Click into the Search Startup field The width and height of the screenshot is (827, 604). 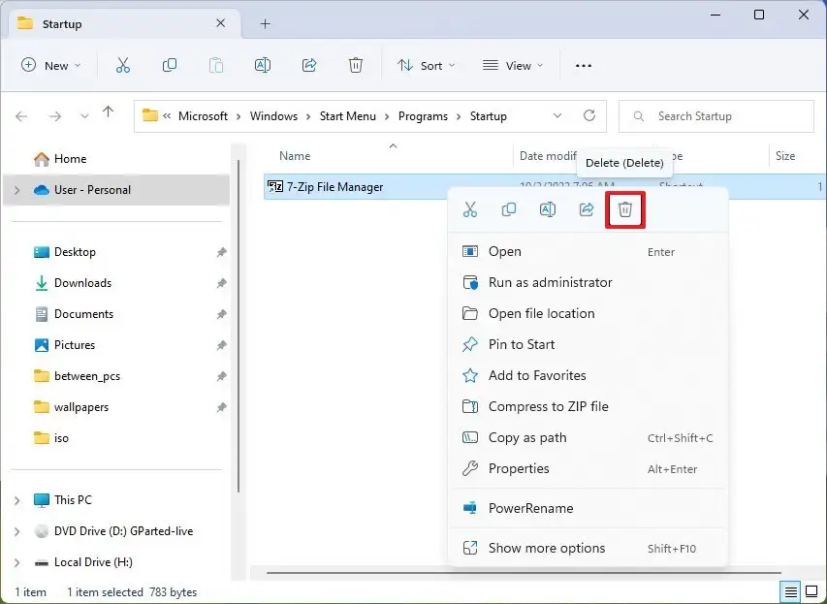716,116
